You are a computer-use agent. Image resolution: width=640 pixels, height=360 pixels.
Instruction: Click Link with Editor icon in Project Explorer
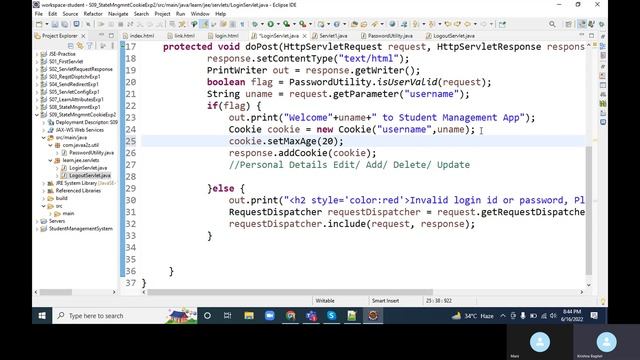80,46
